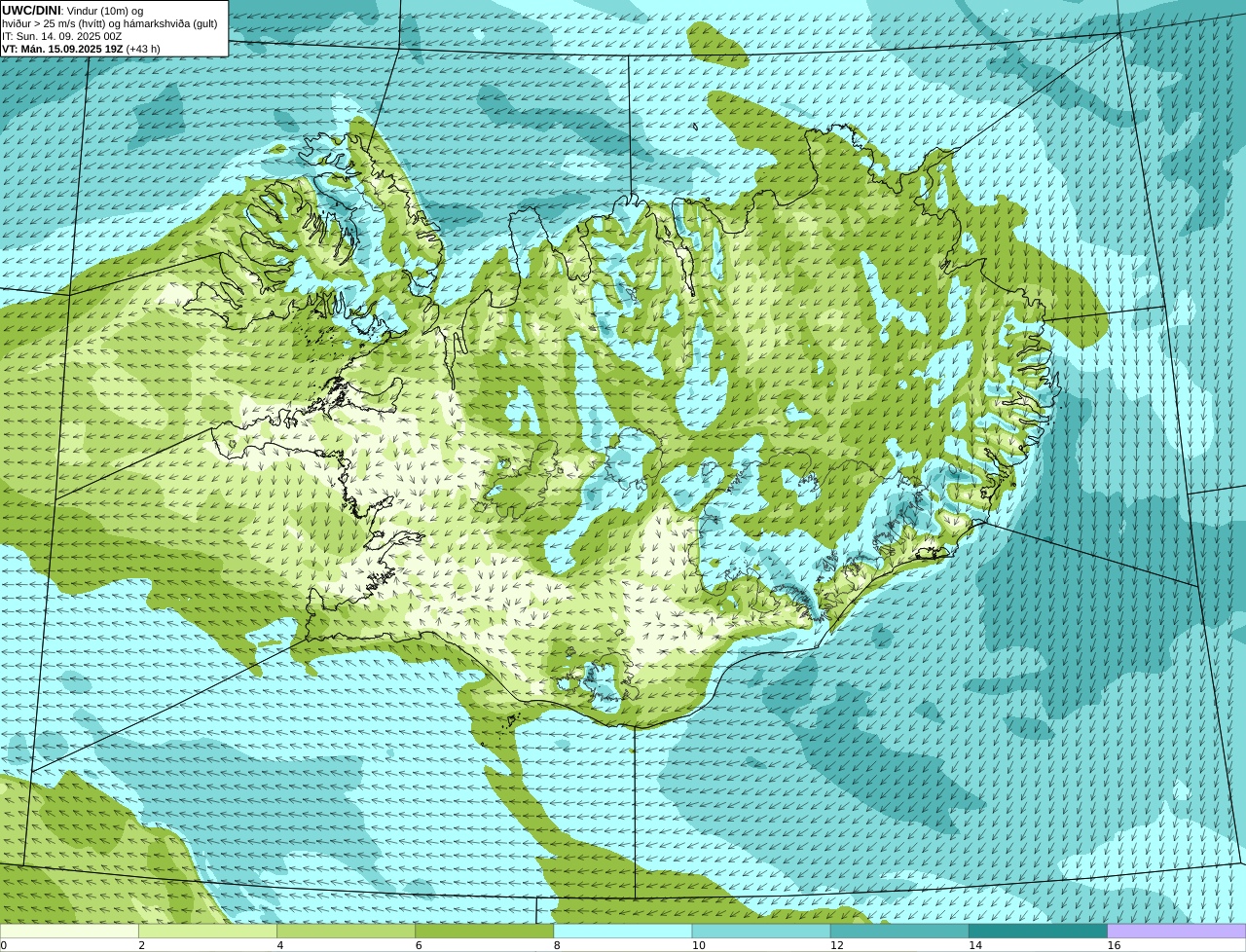This screenshot has height=952, width=1246.
Task: Click the legend scale label '14'
Action: point(974,945)
